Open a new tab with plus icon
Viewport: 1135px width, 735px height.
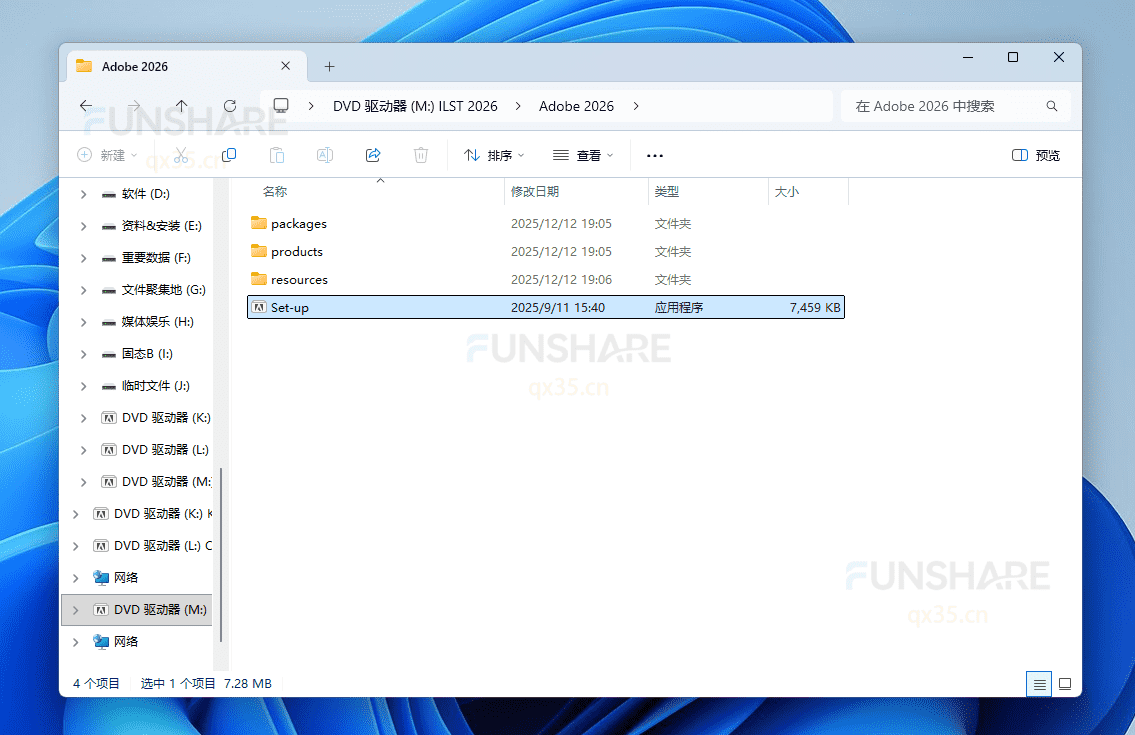point(329,67)
